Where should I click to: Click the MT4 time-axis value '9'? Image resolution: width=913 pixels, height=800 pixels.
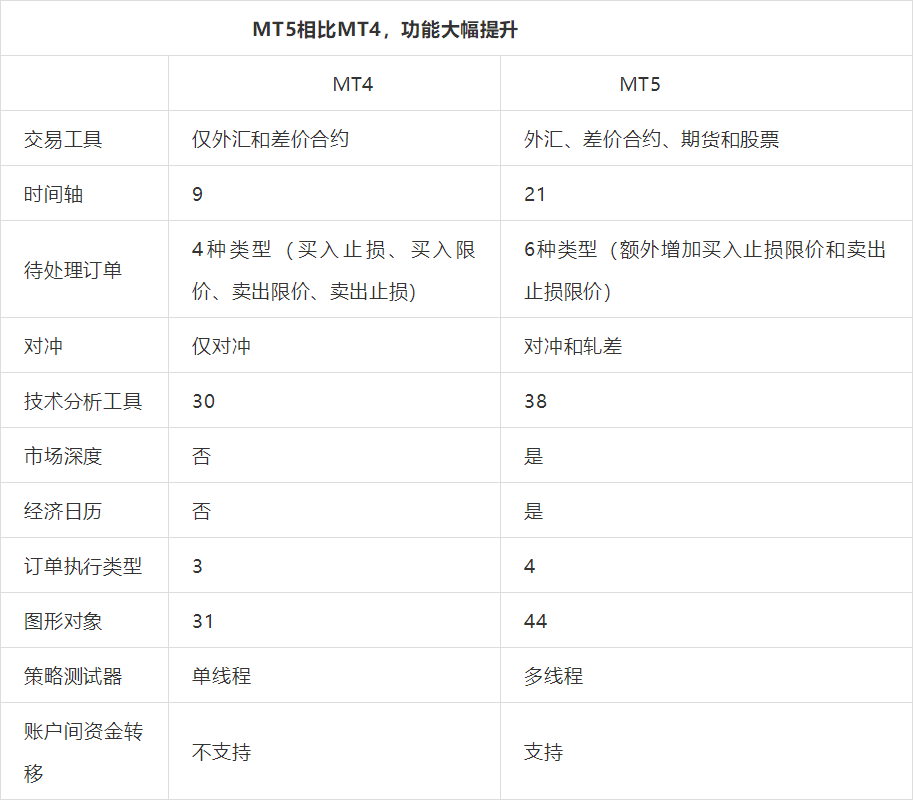coord(197,194)
